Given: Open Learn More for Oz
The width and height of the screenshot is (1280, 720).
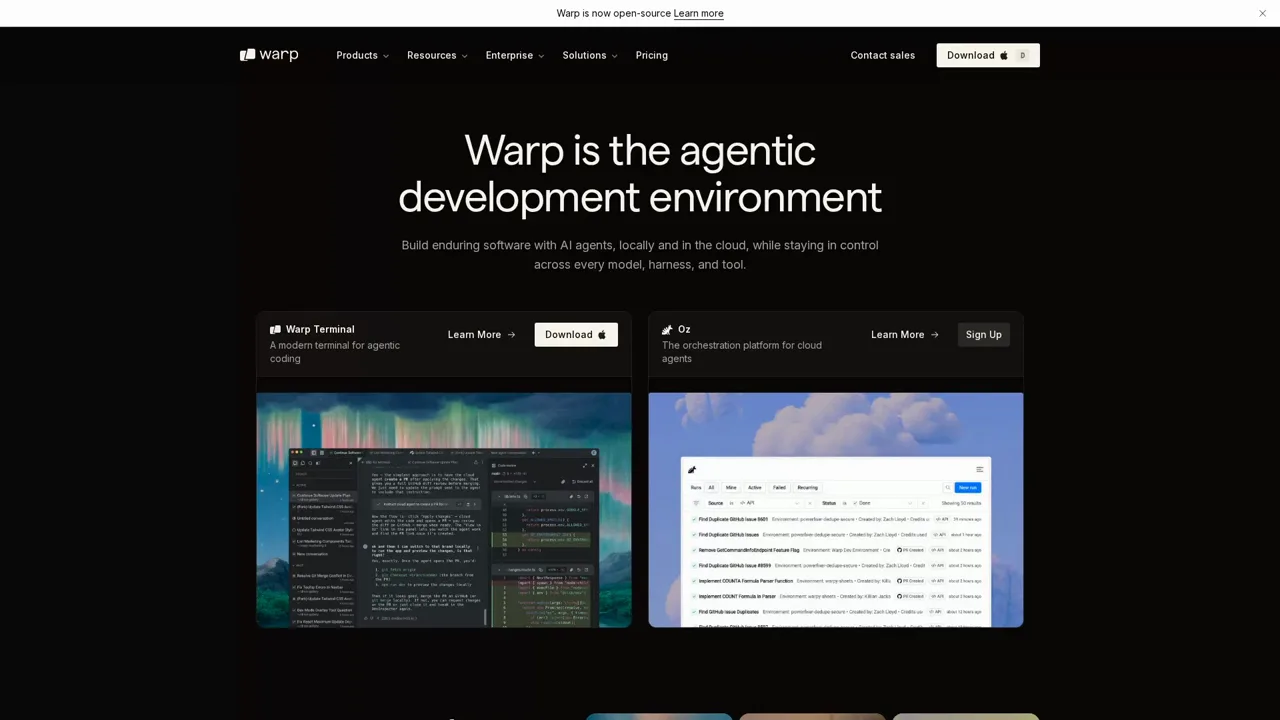Looking at the screenshot, I should tap(905, 335).
